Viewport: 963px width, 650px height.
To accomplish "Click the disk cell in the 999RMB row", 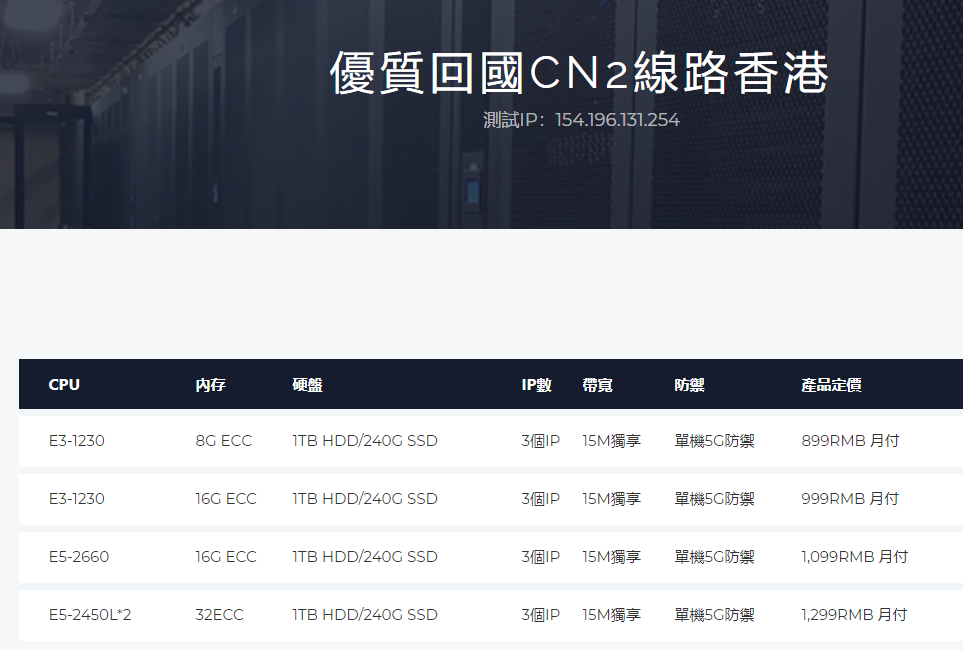I will 365,498.
